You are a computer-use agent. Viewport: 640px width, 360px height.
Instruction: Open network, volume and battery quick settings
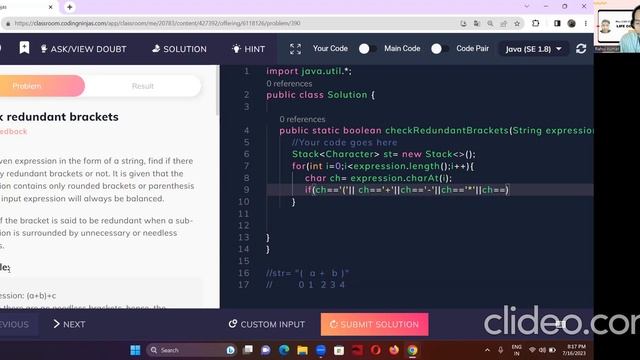[542, 350]
